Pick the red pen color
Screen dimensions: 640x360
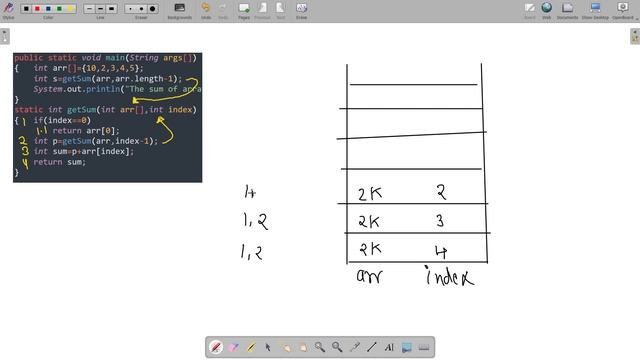pyautogui.click(x=37, y=9)
